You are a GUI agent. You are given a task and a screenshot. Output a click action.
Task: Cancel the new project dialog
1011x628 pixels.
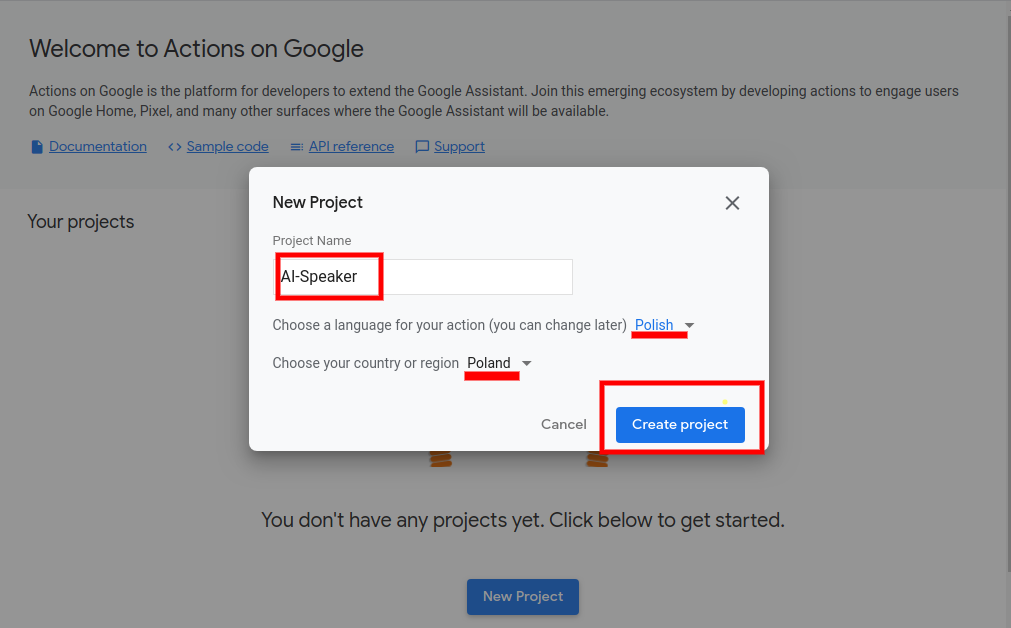[564, 424]
